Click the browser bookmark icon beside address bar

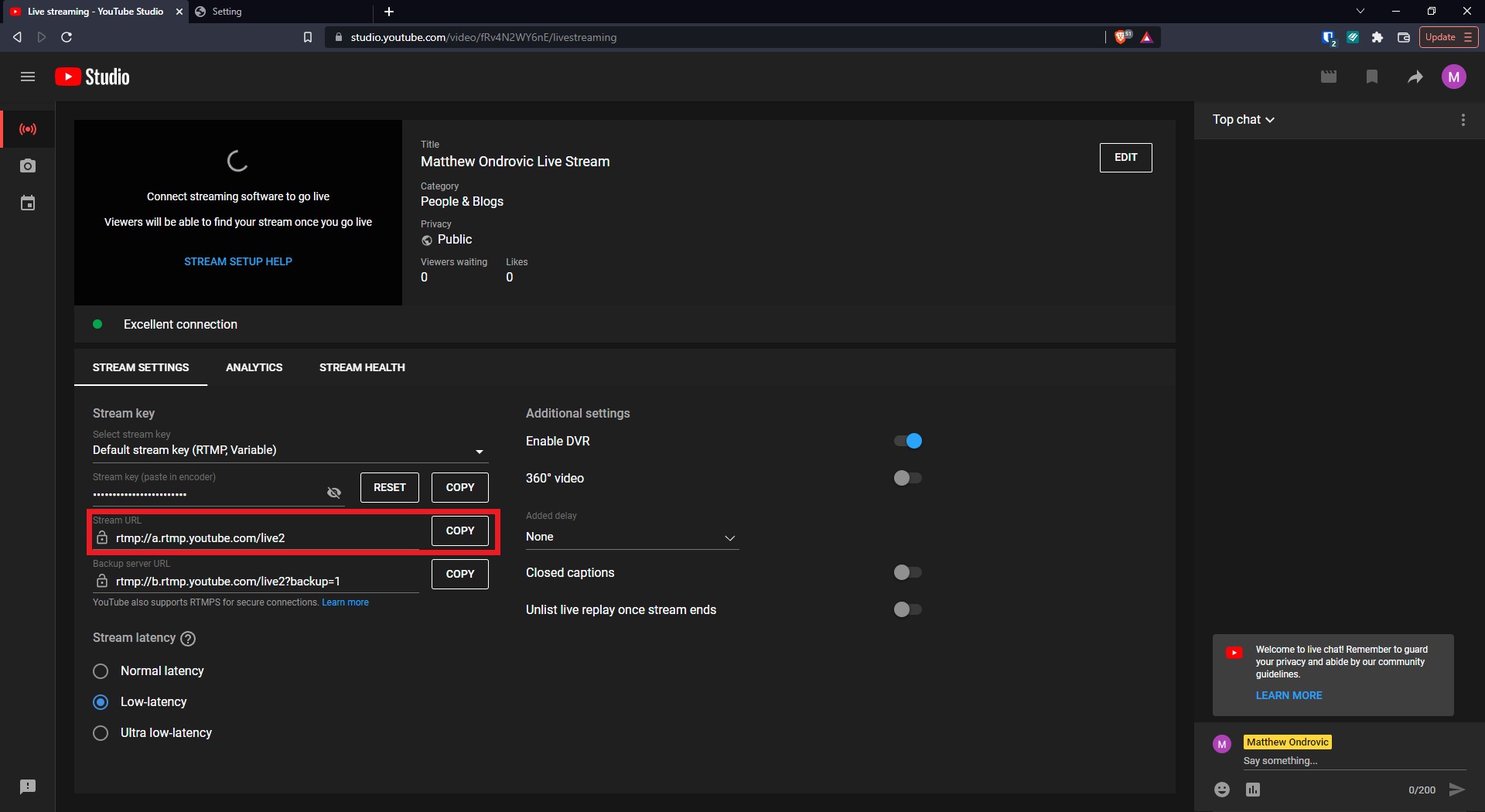(x=308, y=37)
